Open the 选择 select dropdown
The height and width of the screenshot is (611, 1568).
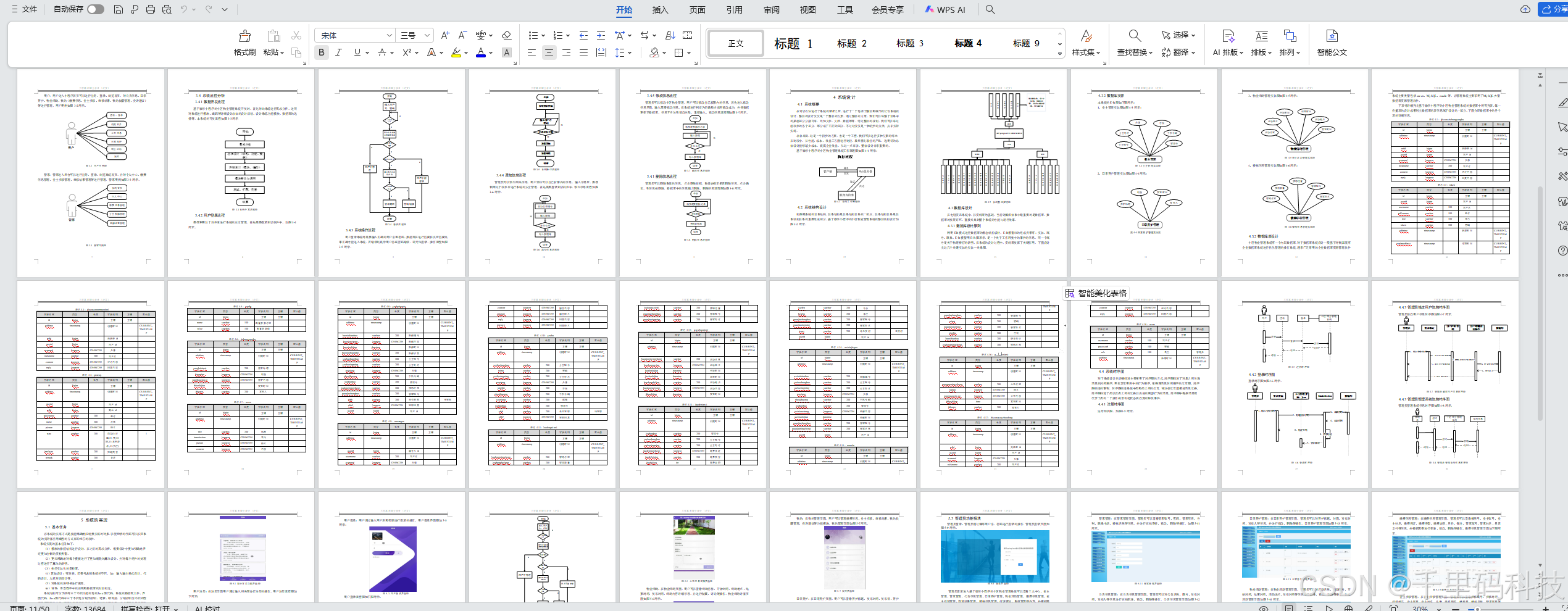point(1178,35)
